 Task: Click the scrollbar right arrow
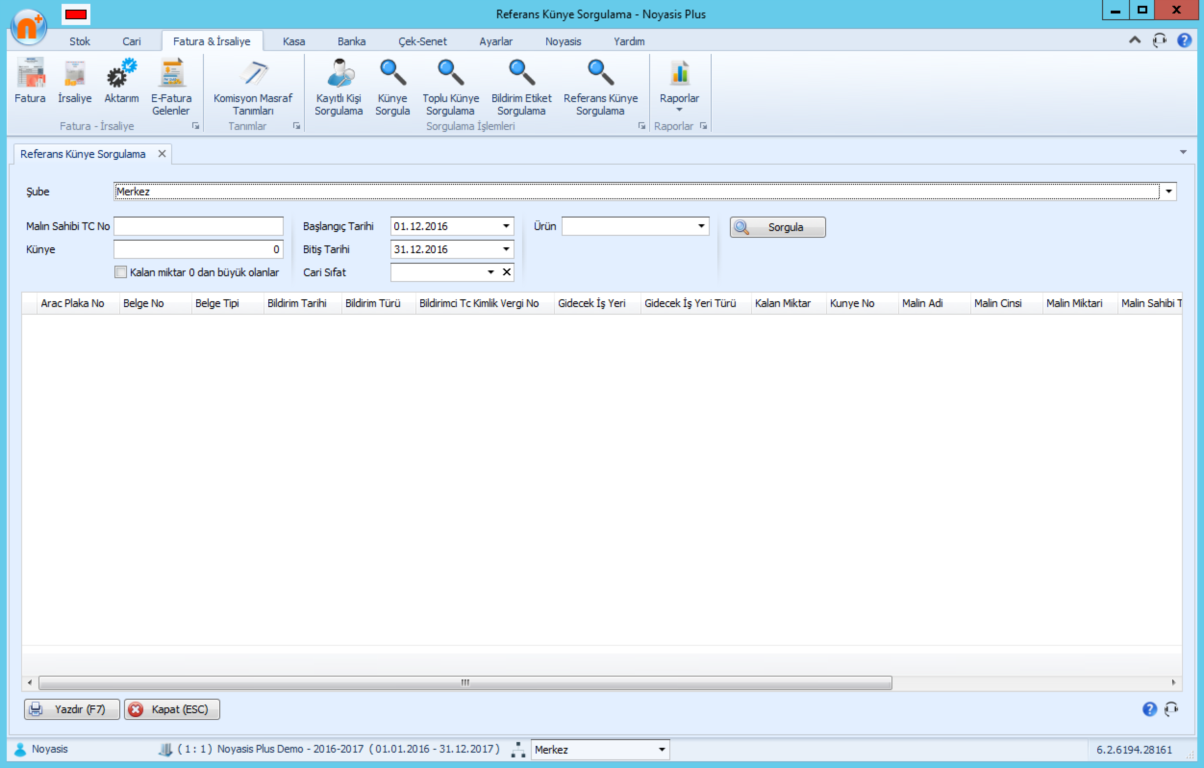coord(1175,683)
